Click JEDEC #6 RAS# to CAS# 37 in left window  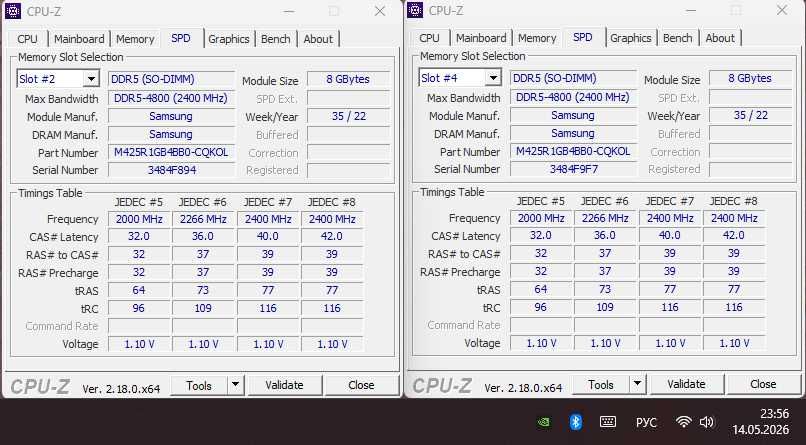point(204,254)
